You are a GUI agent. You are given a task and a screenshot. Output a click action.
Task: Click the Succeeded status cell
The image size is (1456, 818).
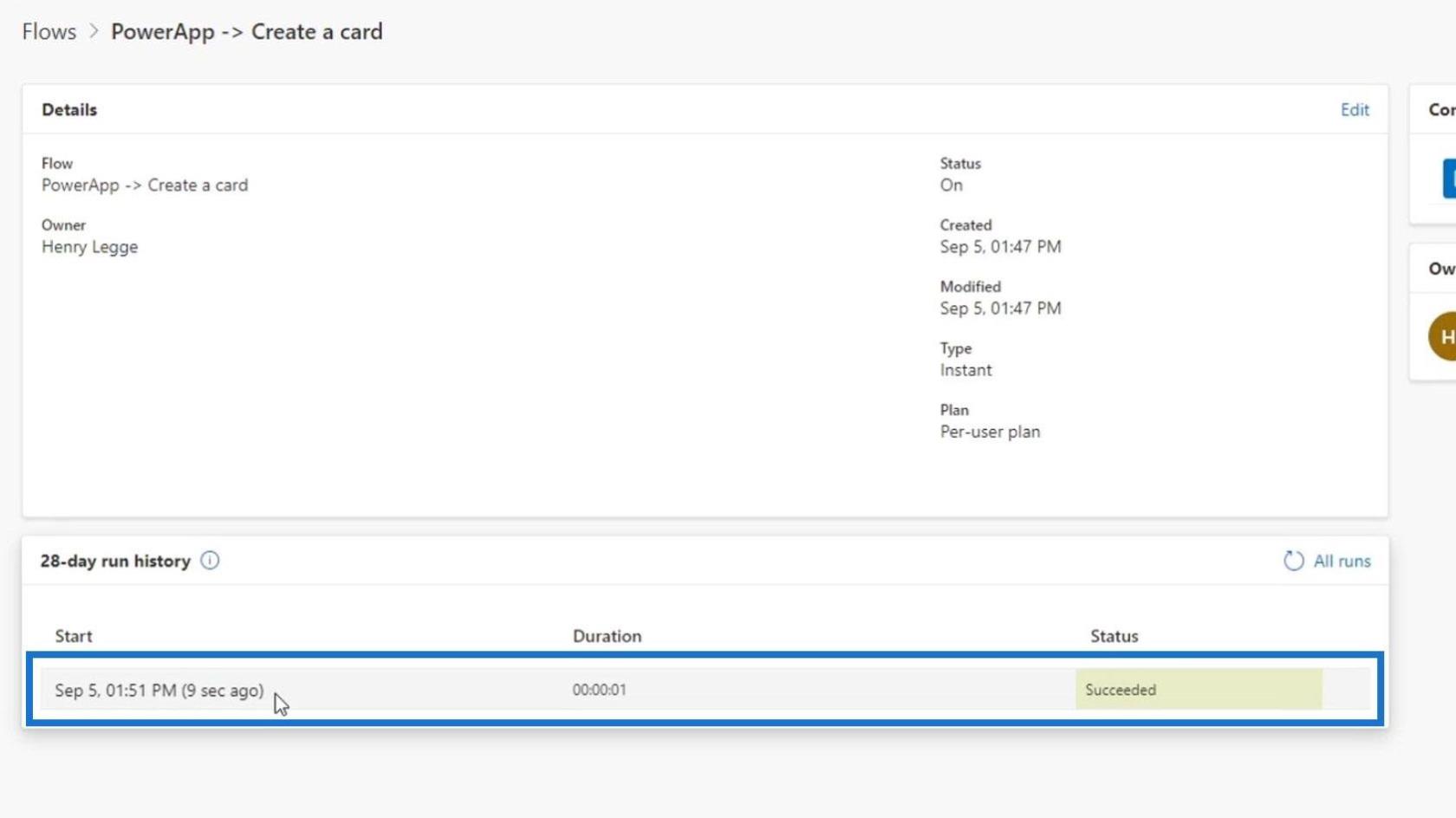(x=1199, y=690)
